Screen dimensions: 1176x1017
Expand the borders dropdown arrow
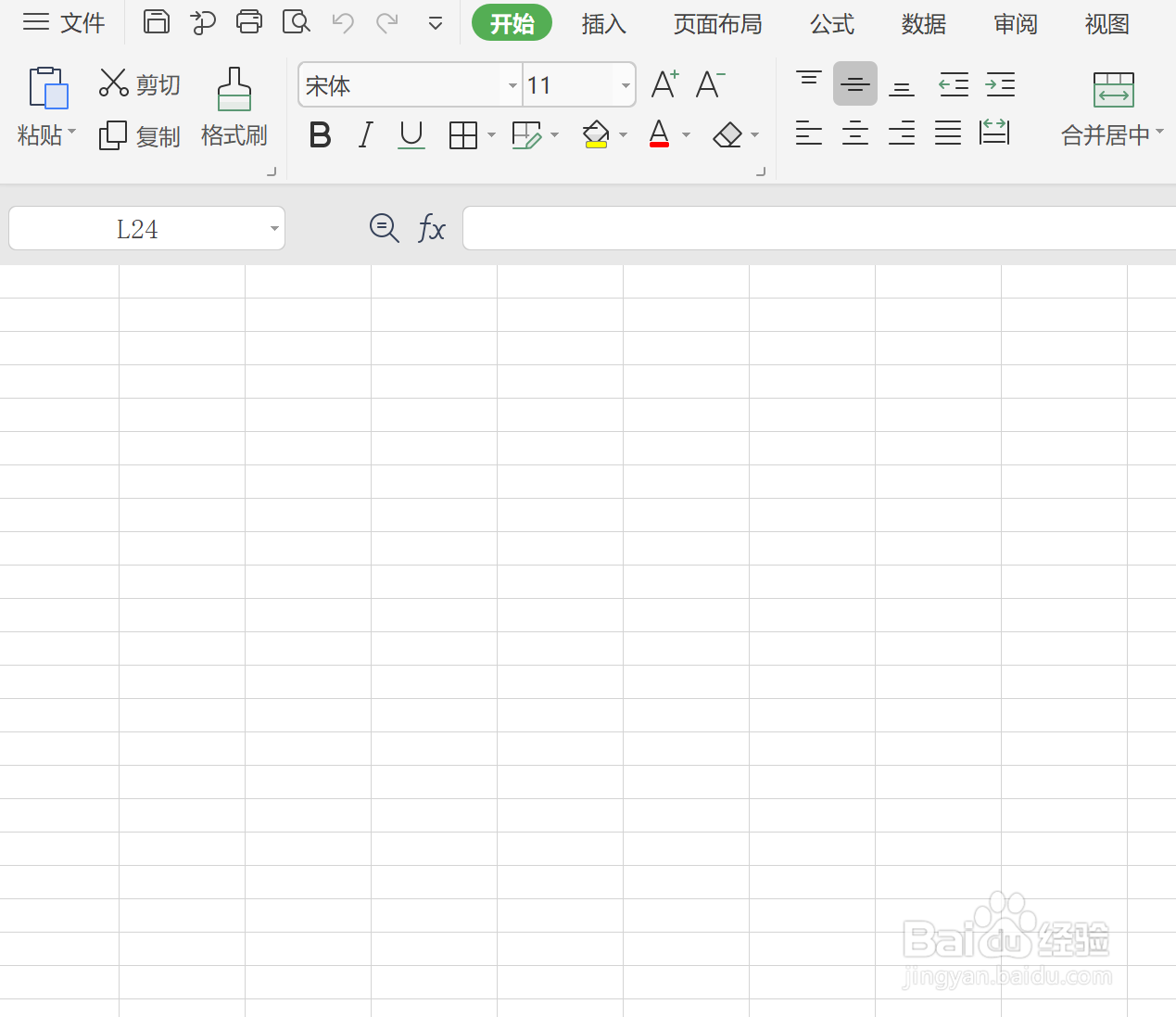click(x=491, y=135)
